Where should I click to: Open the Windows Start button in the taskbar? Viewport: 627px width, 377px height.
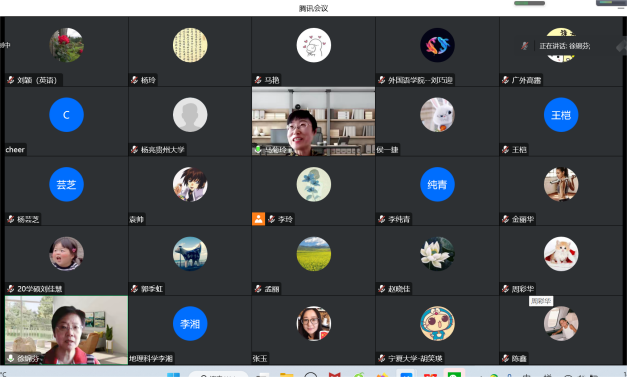(173, 375)
